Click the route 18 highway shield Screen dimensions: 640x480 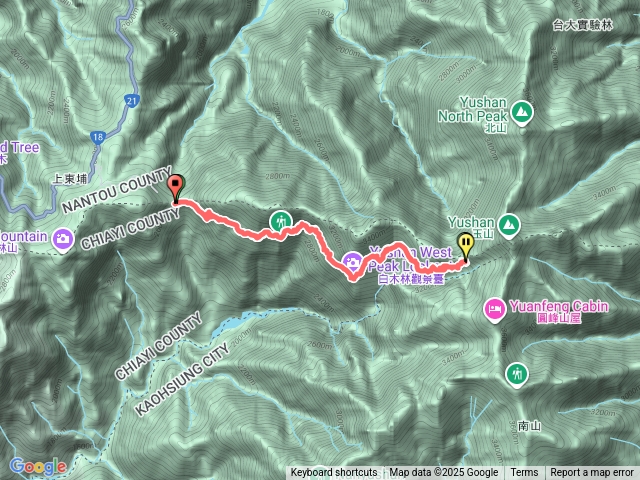pos(98,137)
